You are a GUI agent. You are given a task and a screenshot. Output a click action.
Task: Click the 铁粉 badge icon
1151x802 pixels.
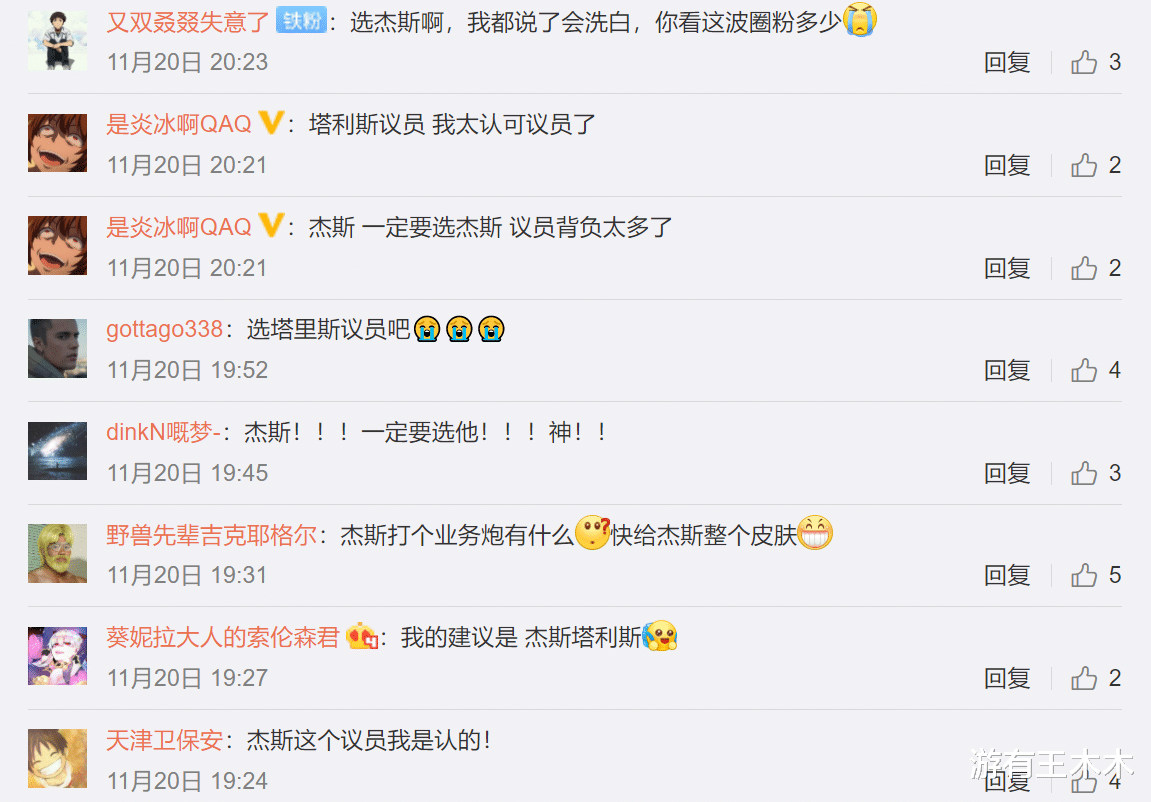point(301,21)
